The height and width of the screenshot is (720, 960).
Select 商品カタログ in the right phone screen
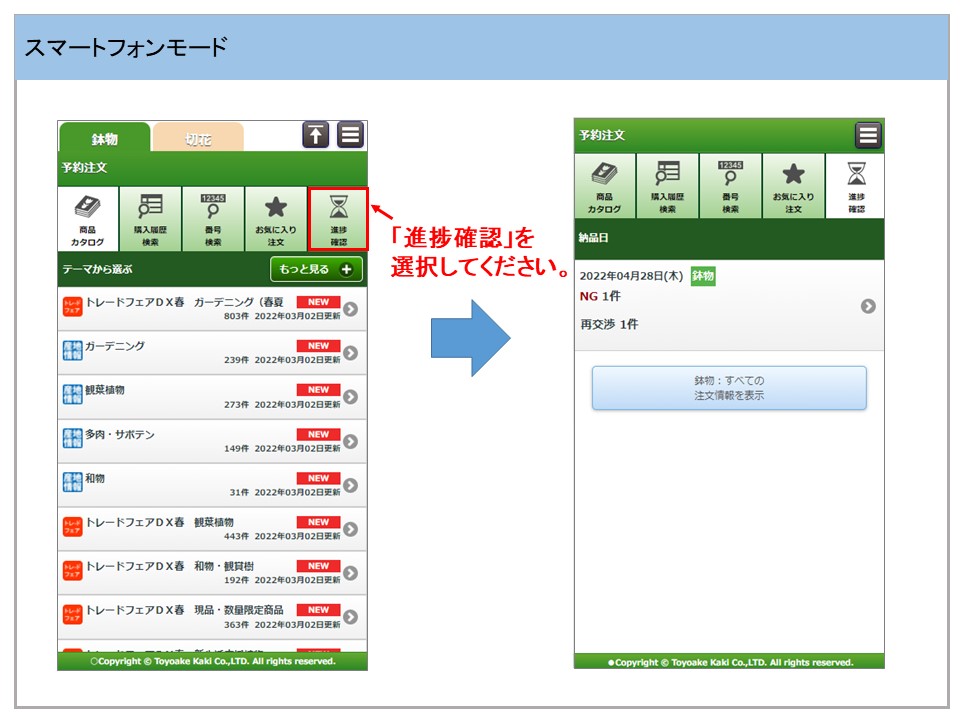coord(605,186)
